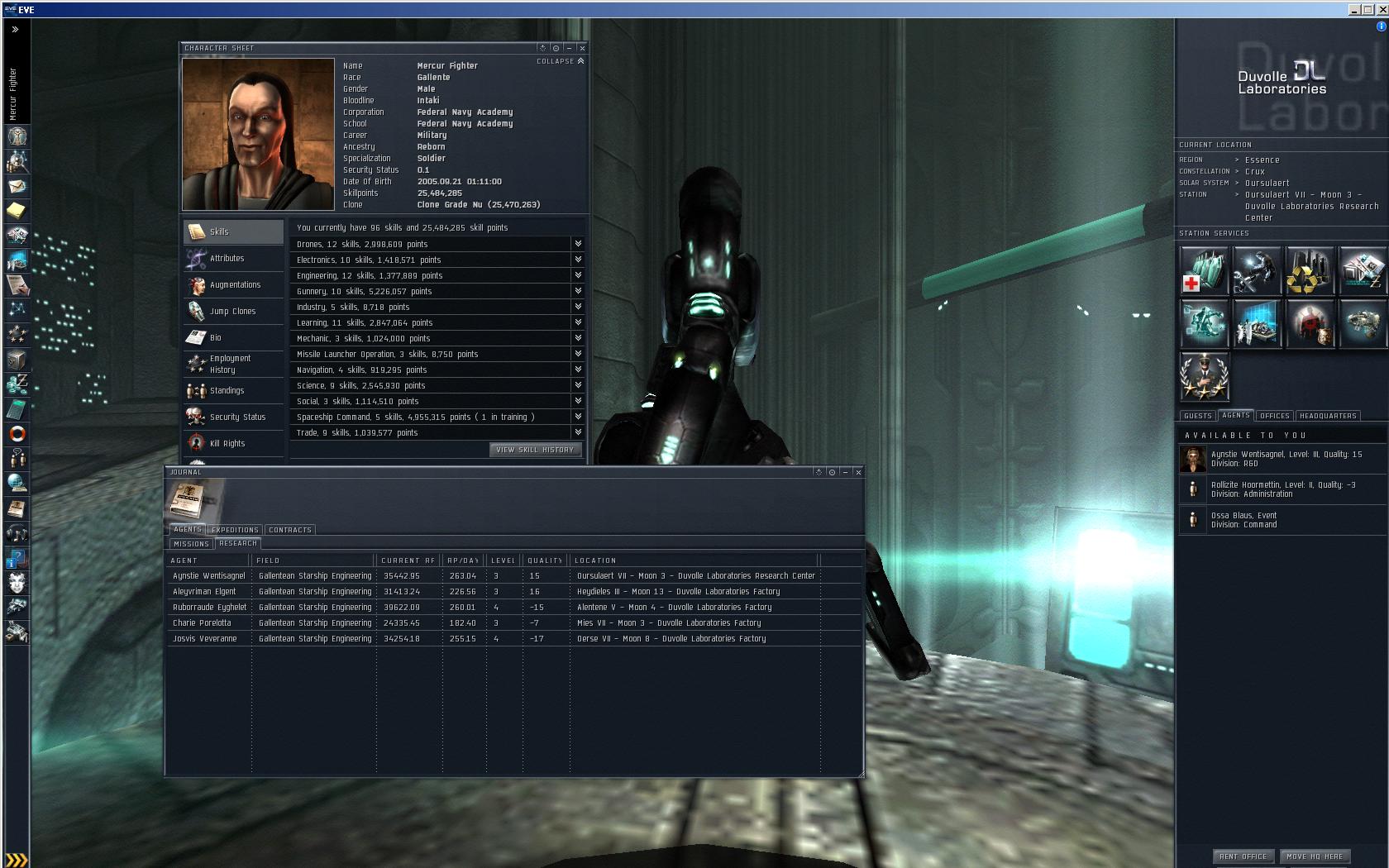Select agent Rollizite Hoormettin in the station panel
The height and width of the screenshot is (868, 1389).
coord(1282,489)
